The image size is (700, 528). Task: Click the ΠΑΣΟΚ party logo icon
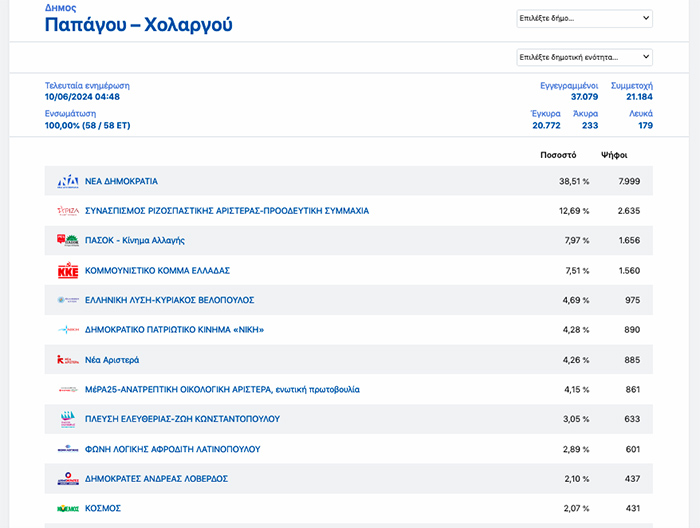[x=67, y=241]
